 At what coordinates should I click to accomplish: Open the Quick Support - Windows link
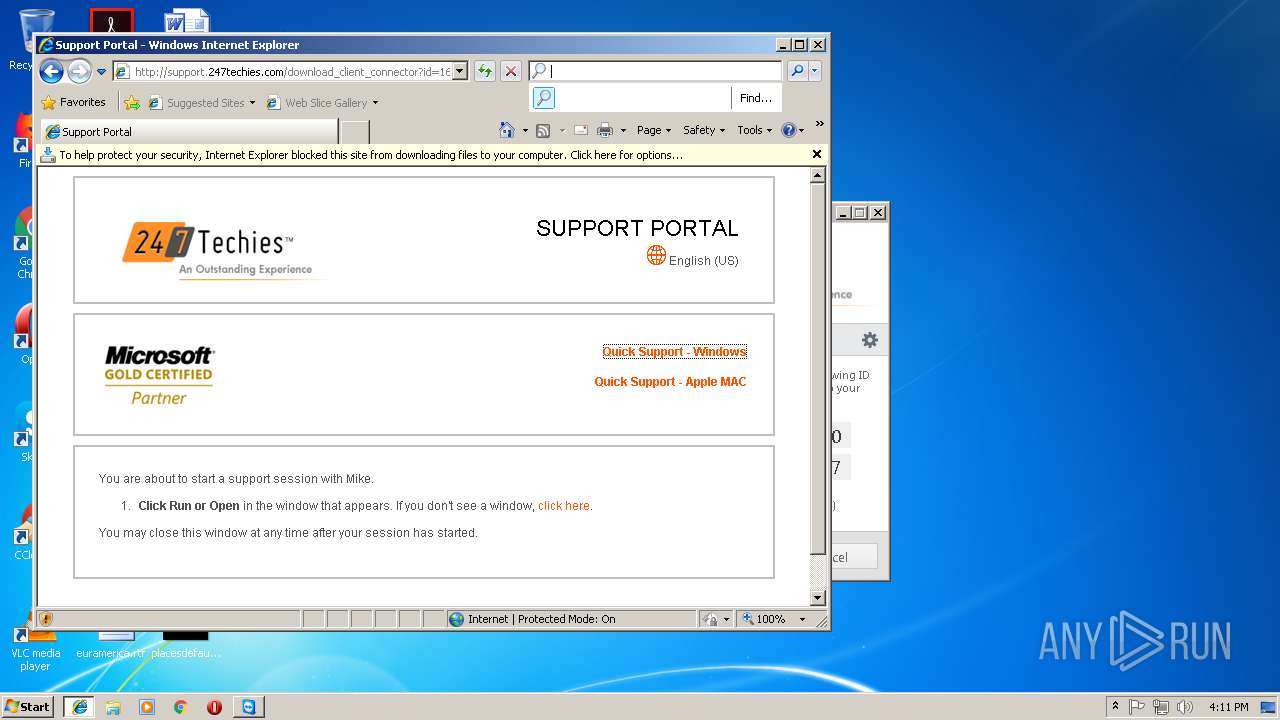coord(675,351)
